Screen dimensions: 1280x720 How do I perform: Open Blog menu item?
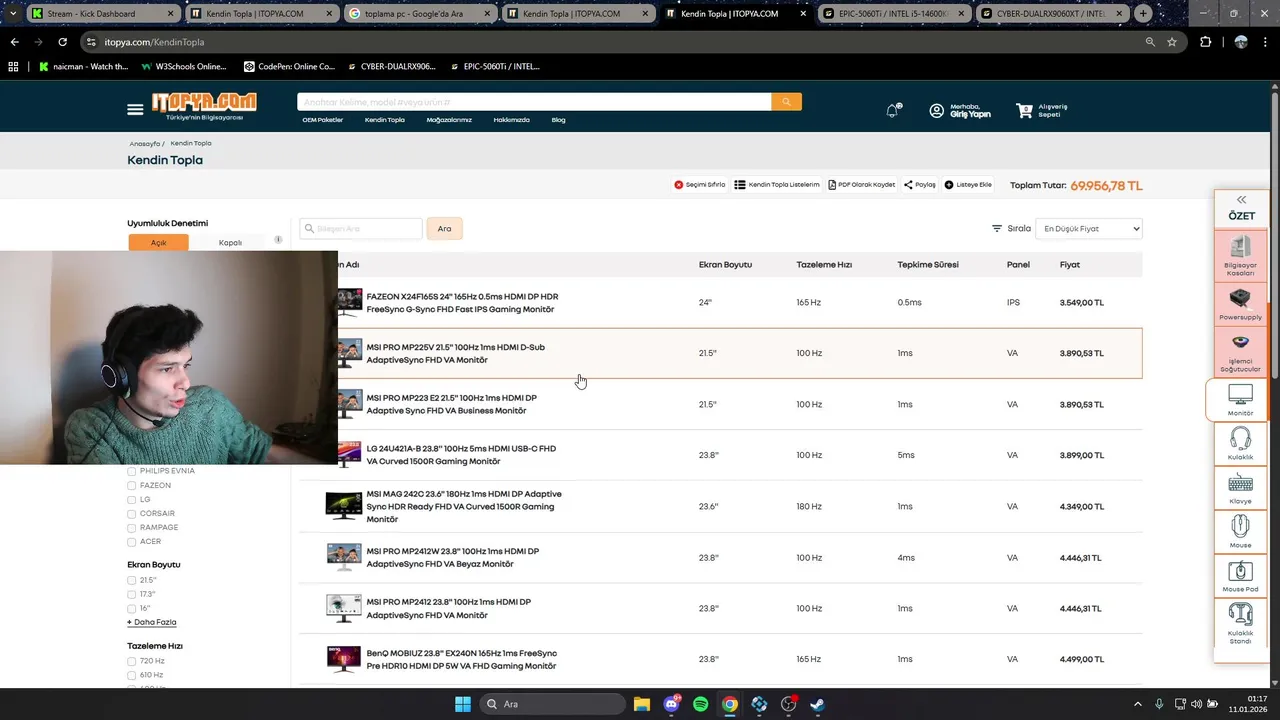point(558,120)
